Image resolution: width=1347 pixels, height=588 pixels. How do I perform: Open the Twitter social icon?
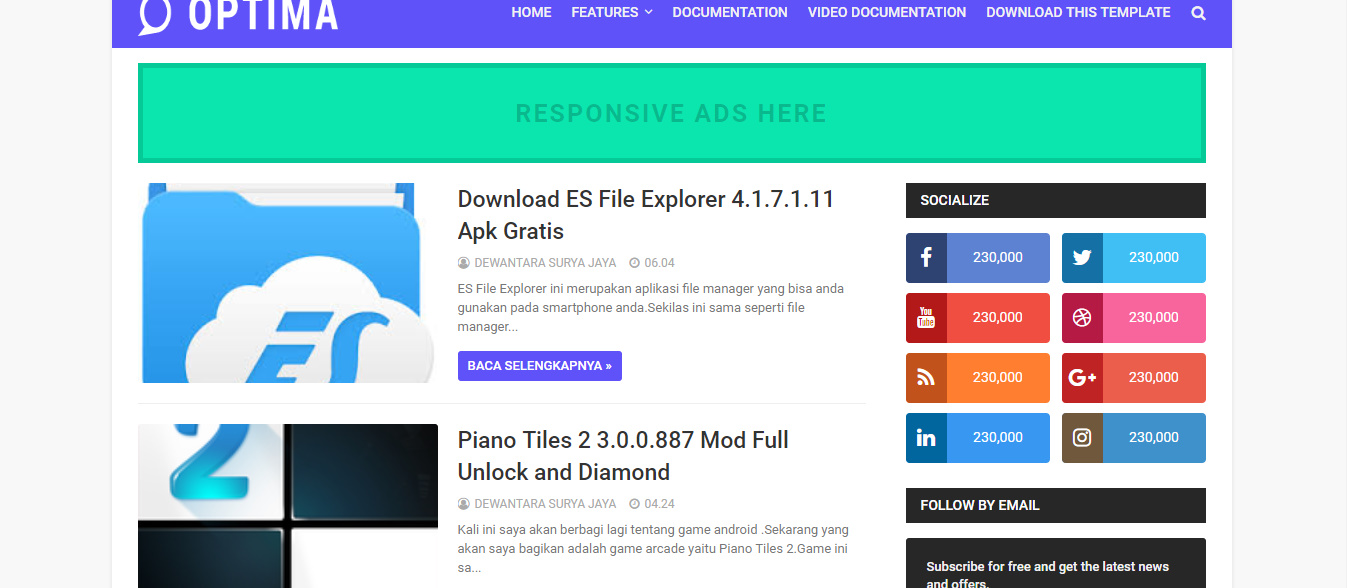[1082, 258]
